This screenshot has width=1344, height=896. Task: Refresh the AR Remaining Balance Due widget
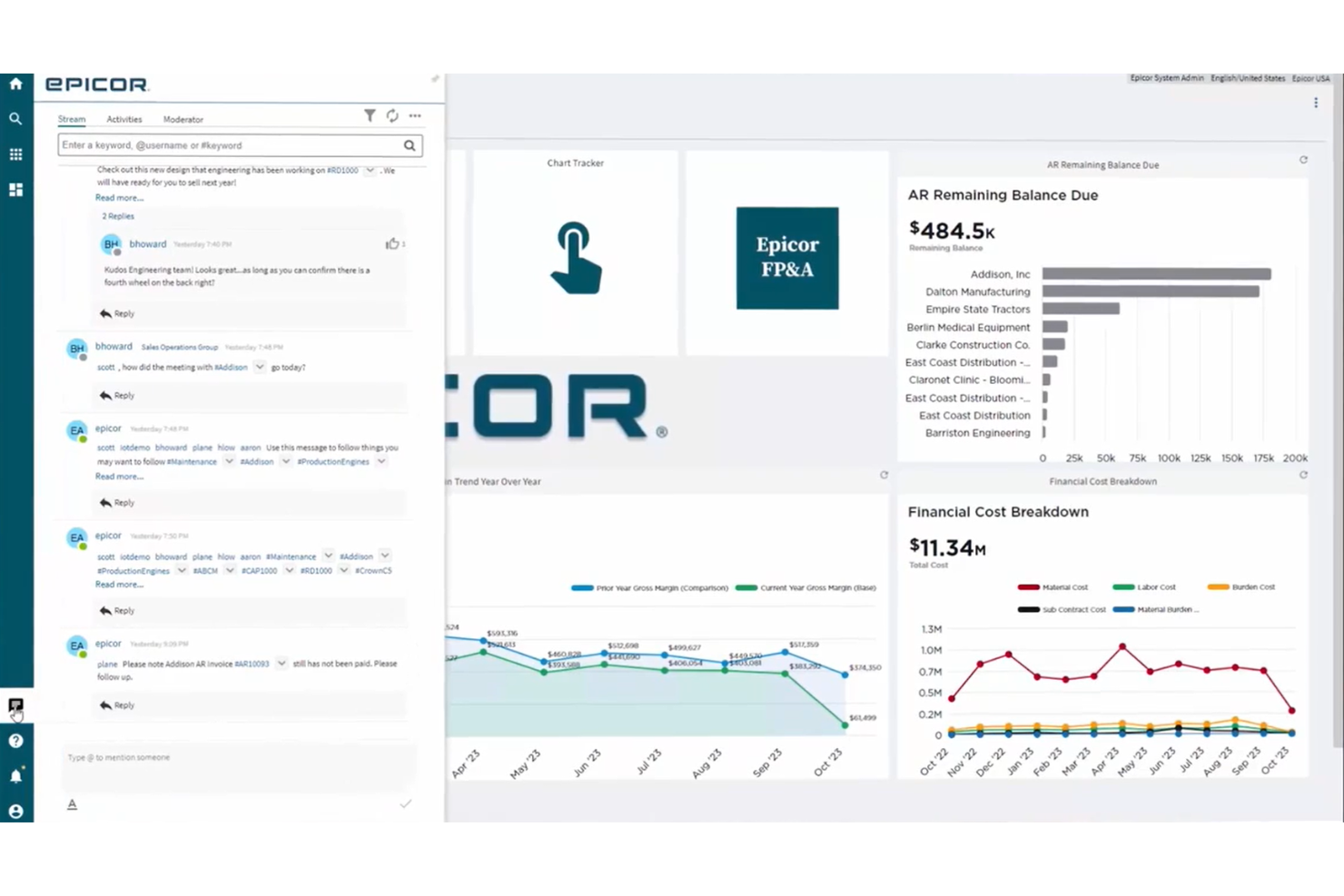[1303, 158]
